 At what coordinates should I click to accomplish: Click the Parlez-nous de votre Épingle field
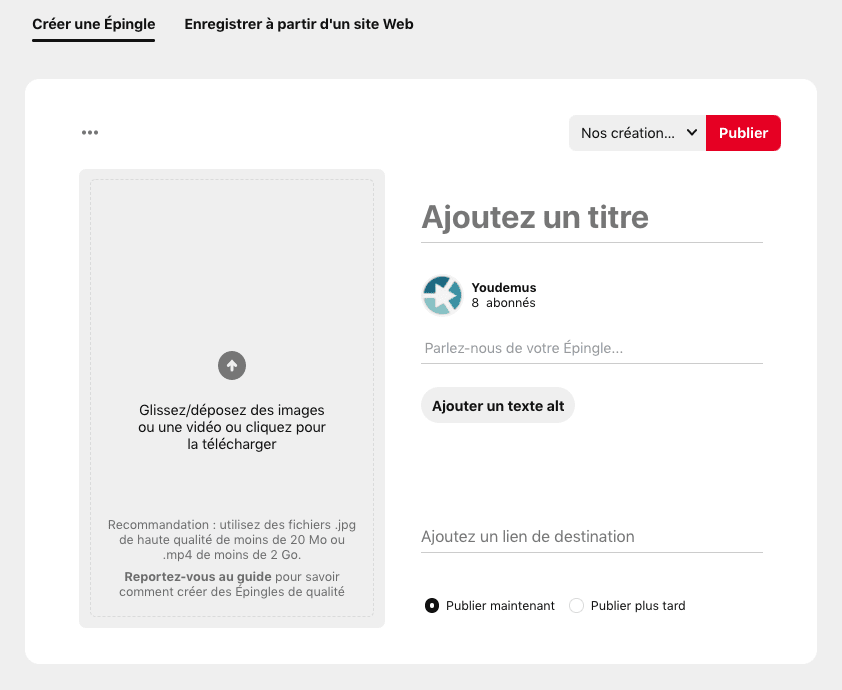tap(591, 349)
